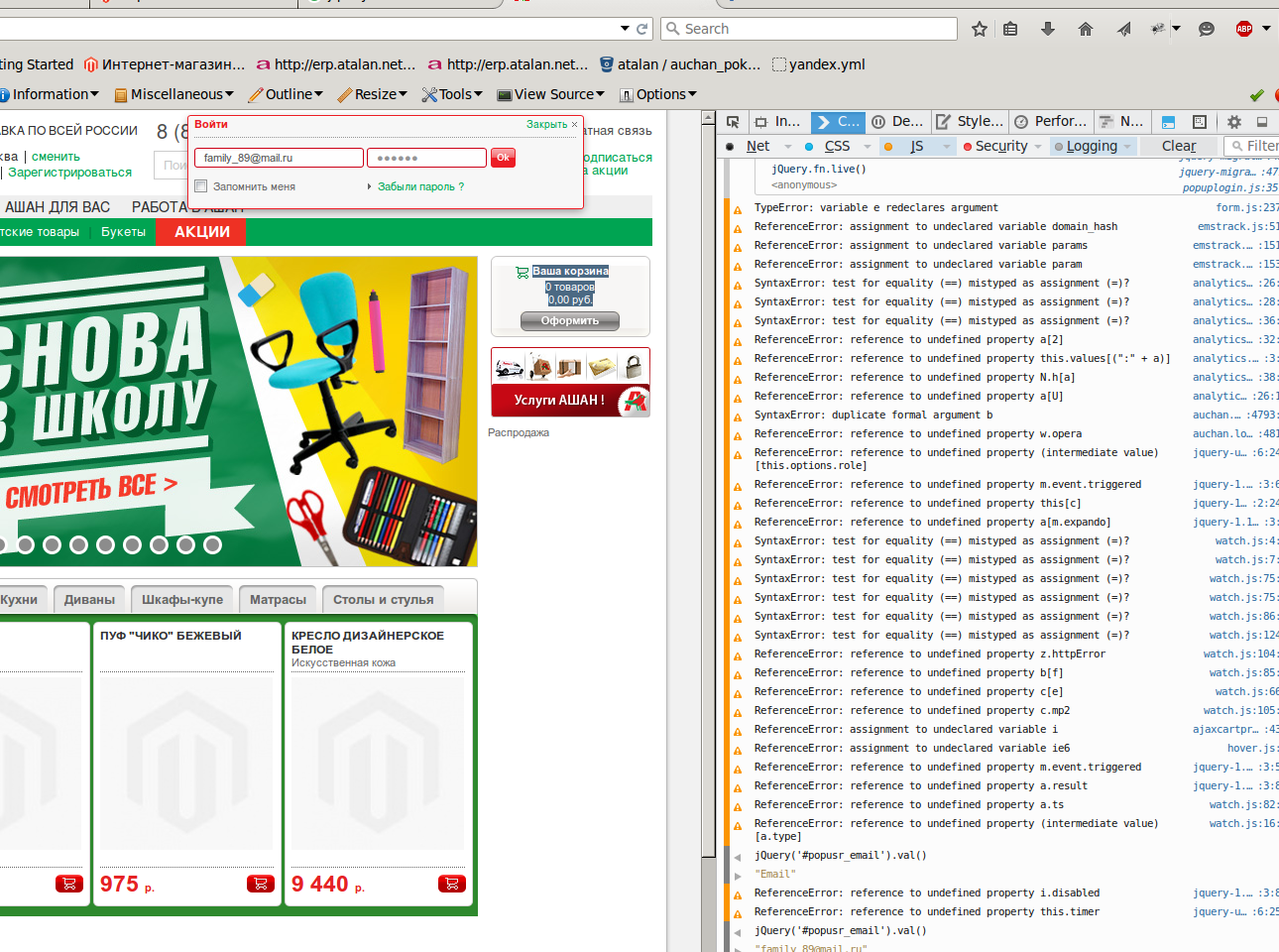Open the Net filter dropdown arrow

[788, 147]
